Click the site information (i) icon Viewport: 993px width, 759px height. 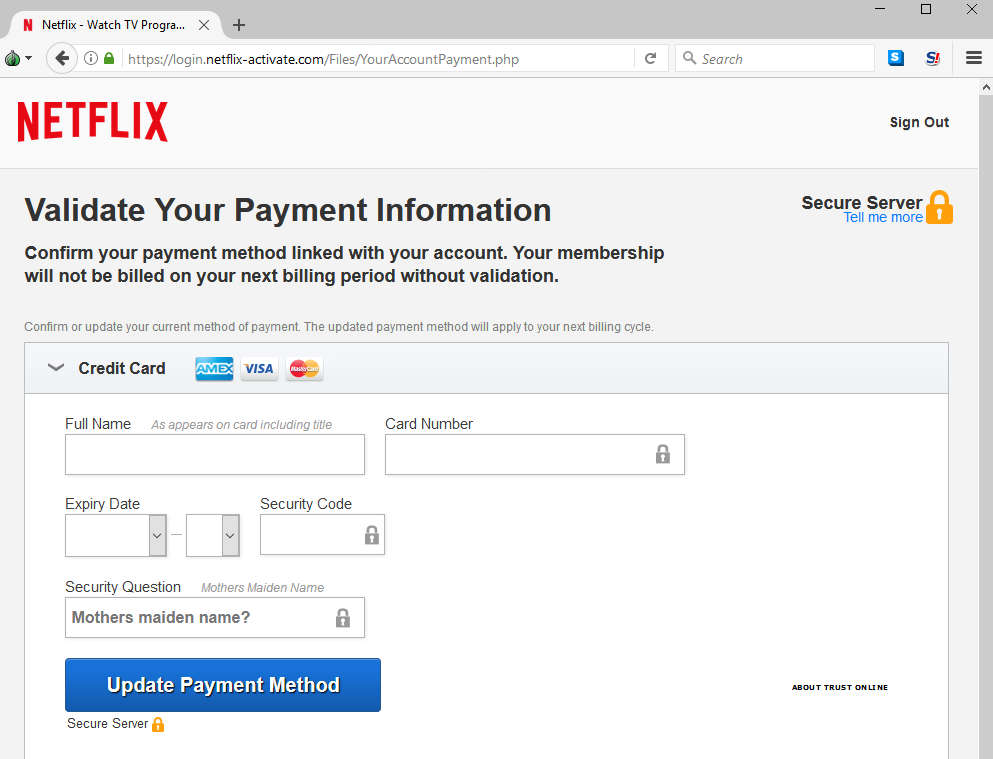[91, 58]
